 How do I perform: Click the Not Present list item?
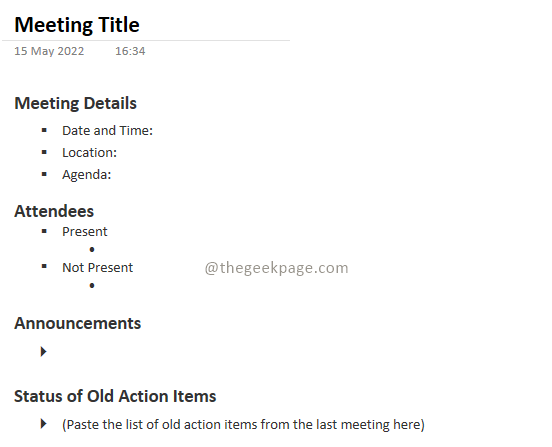click(x=98, y=268)
